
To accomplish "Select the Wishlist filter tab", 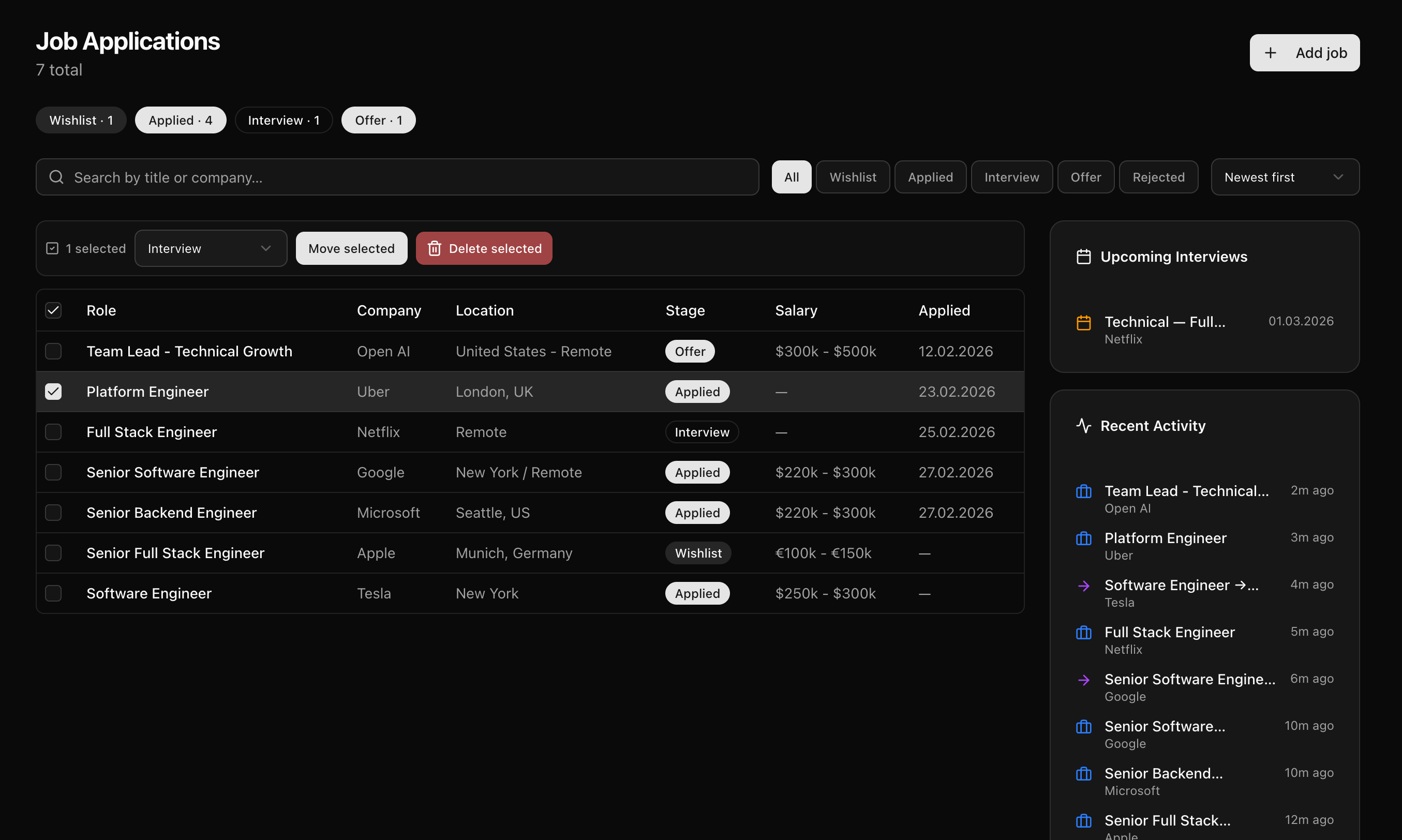I will tap(853, 177).
